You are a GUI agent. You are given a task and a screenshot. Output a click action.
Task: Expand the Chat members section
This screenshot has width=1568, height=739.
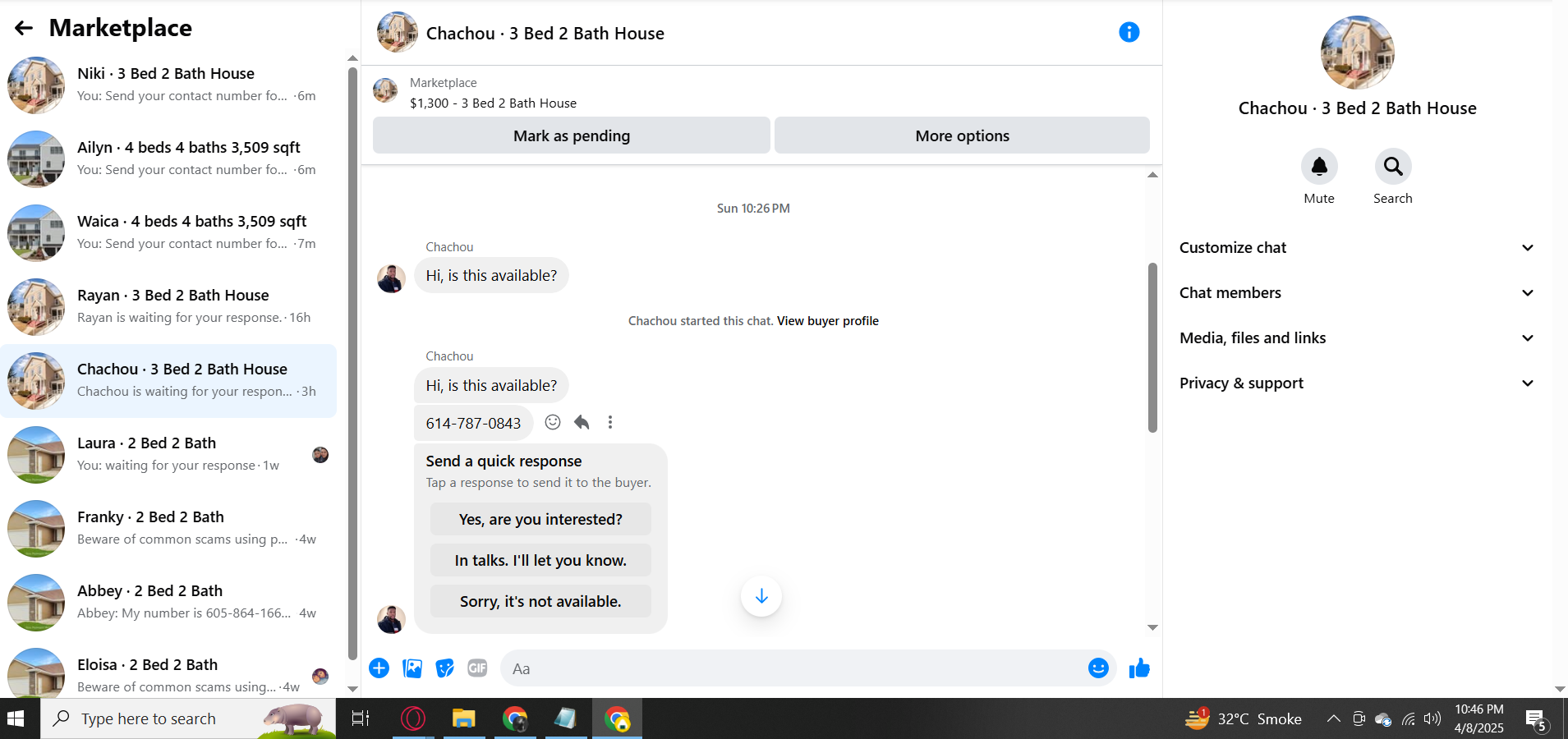(1357, 293)
